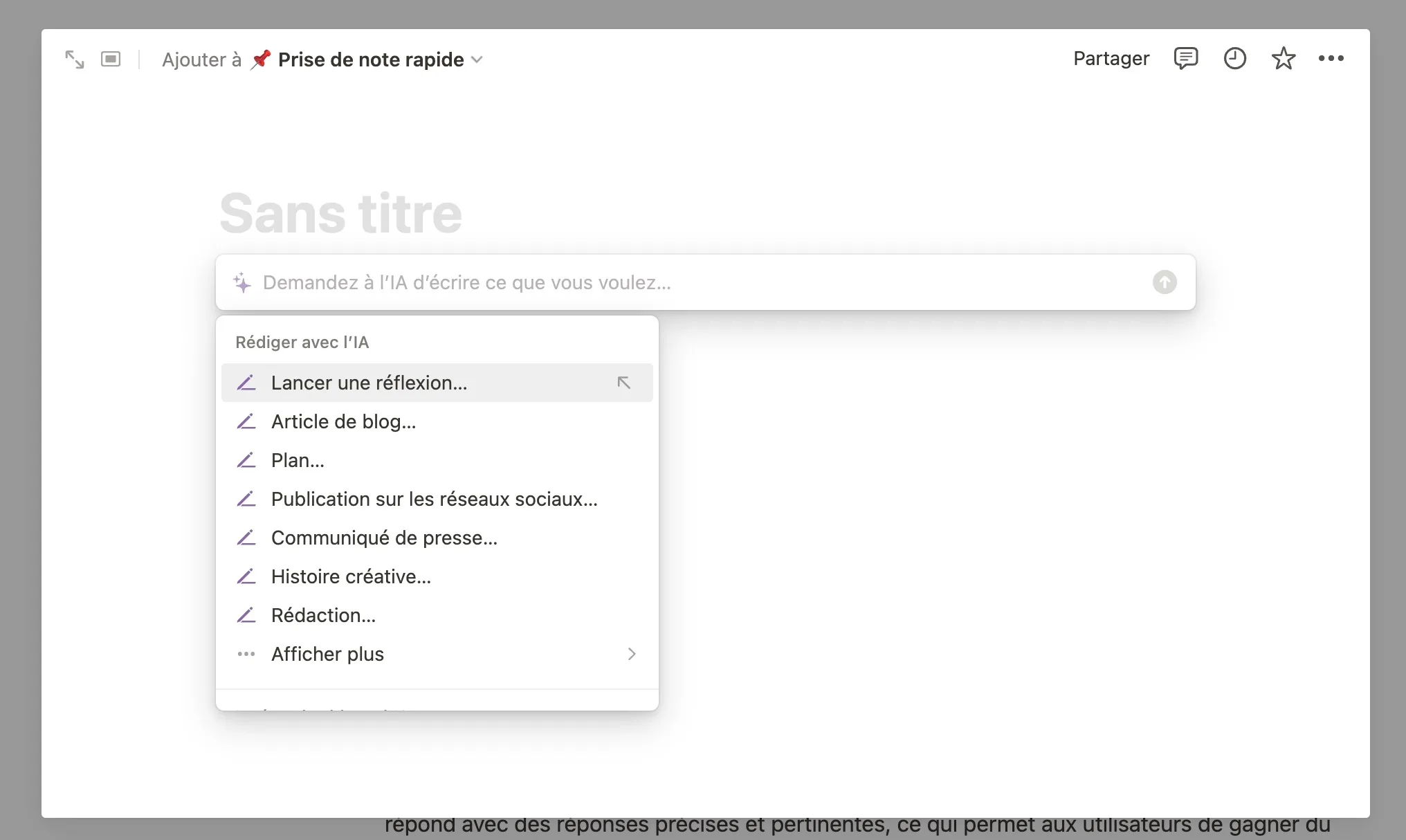Choose Article de blog option
This screenshot has height=840, width=1406.
click(343, 421)
